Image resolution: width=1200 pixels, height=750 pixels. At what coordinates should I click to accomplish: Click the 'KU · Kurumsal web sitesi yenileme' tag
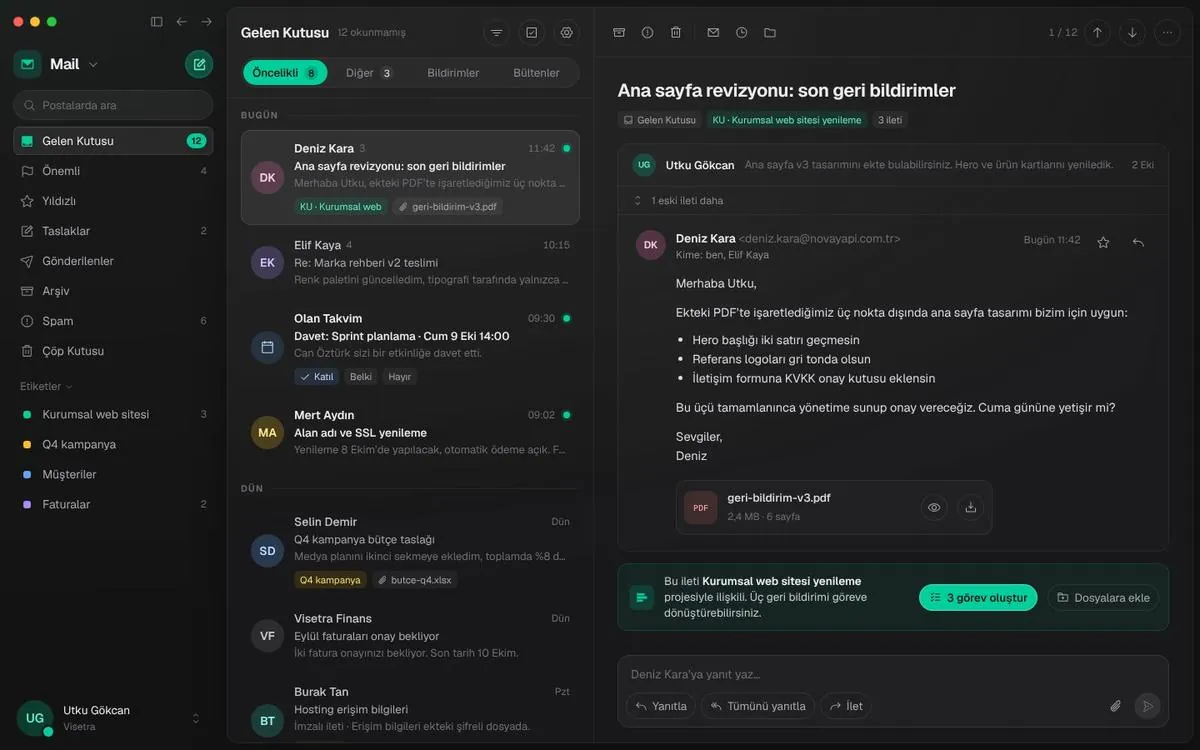[x=787, y=120]
